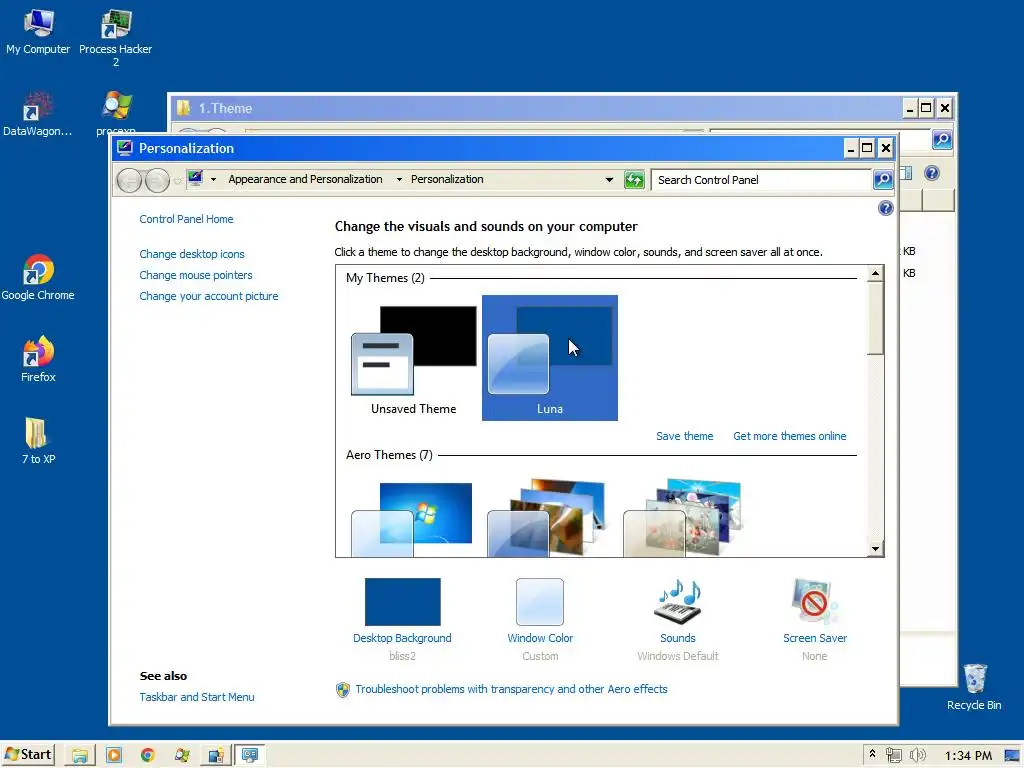This screenshot has width=1024, height=768.
Task: Open Windows Explorer from the taskbar
Action: [80, 756]
